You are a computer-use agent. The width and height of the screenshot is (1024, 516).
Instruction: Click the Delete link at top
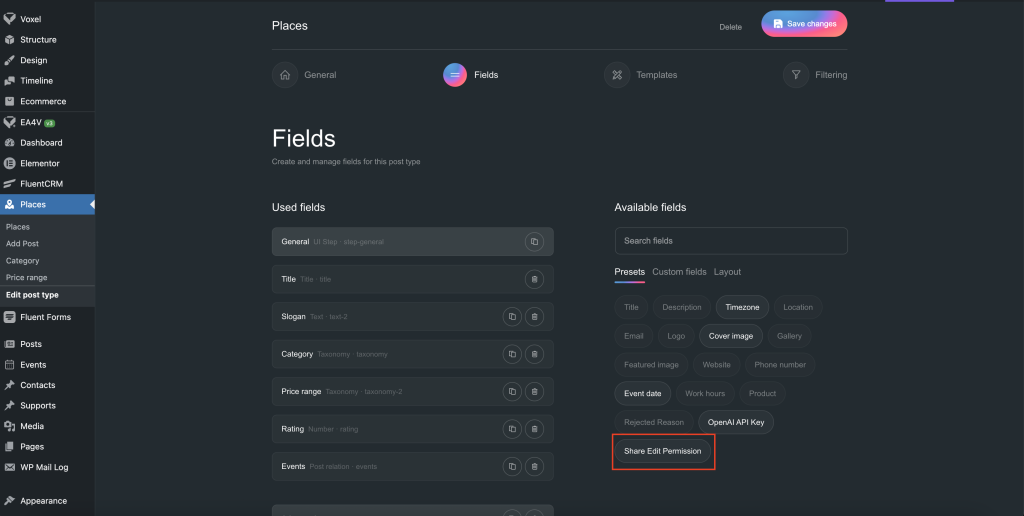730,27
